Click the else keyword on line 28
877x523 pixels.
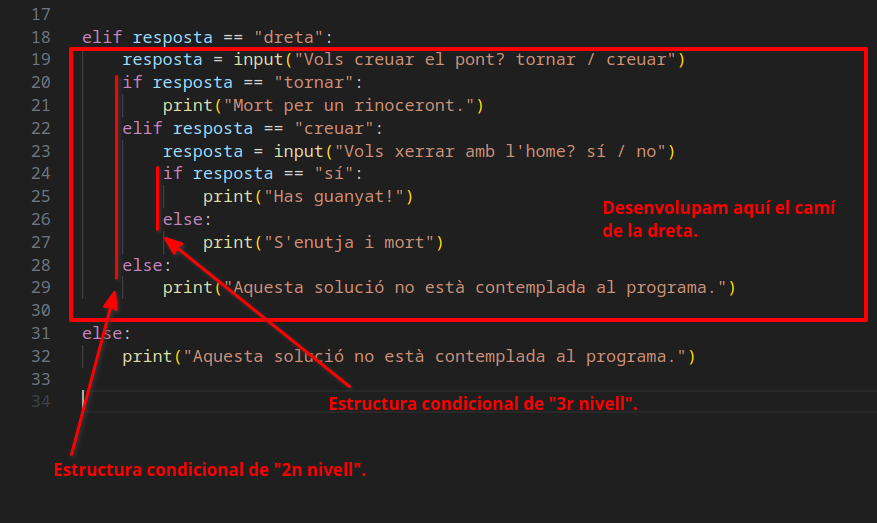(x=143, y=265)
